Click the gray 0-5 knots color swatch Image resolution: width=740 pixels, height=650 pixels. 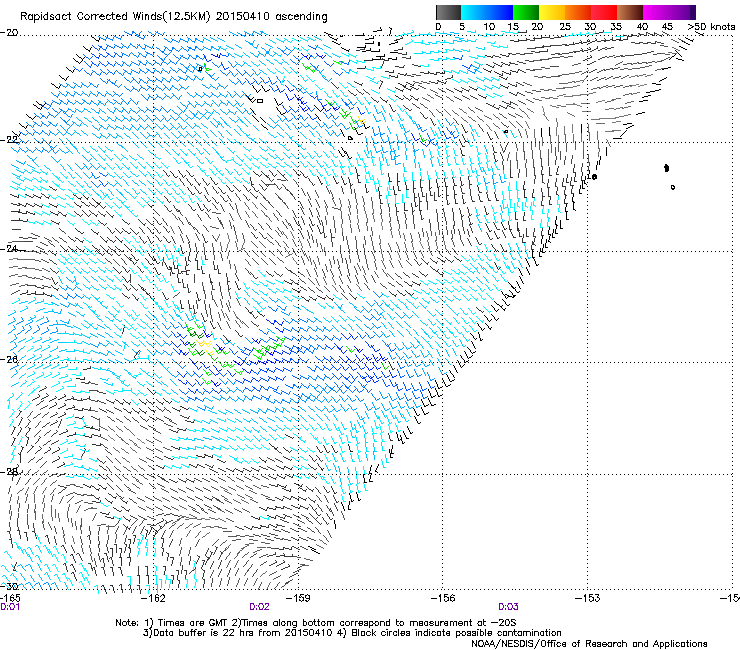[448, 12]
